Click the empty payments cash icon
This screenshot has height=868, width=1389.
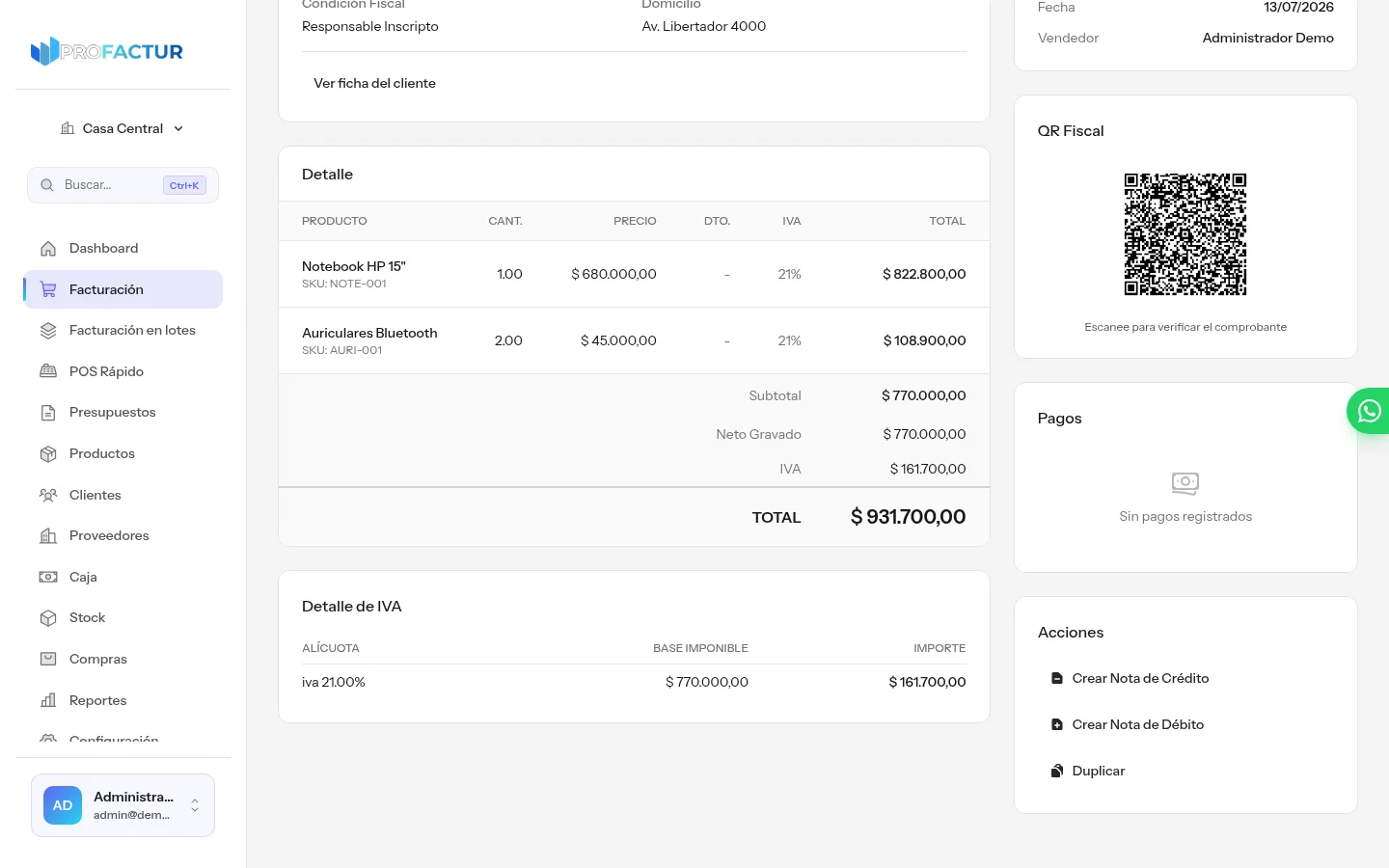coord(1185,482)
